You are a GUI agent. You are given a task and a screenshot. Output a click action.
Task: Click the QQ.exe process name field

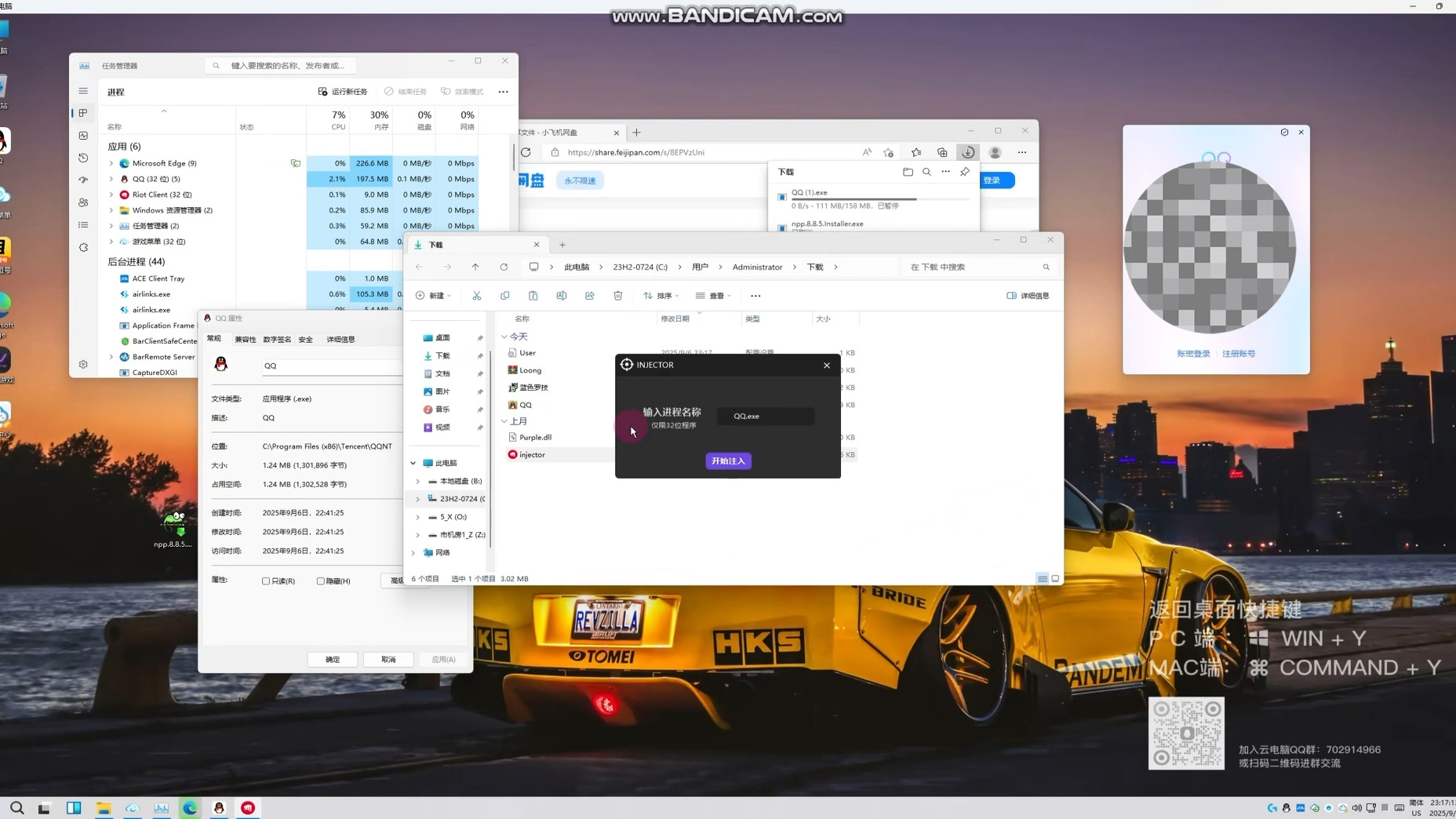click(765, 416)
